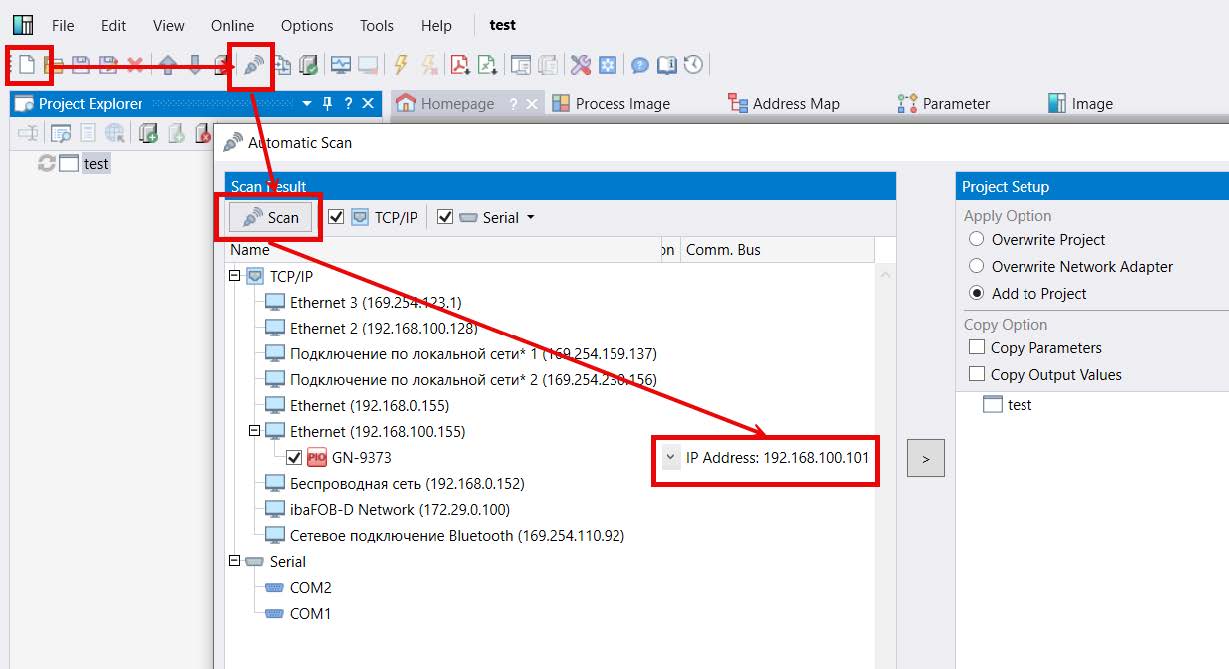1229x669 pixels.
Task: Select the Overwrite Network Adapter option
Action: (x=977, y=266)
